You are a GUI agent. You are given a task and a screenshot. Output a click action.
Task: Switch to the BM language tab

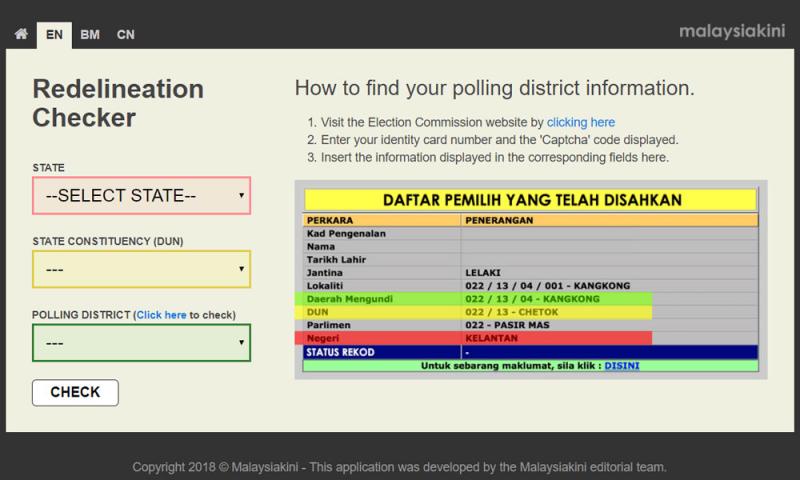90,35
